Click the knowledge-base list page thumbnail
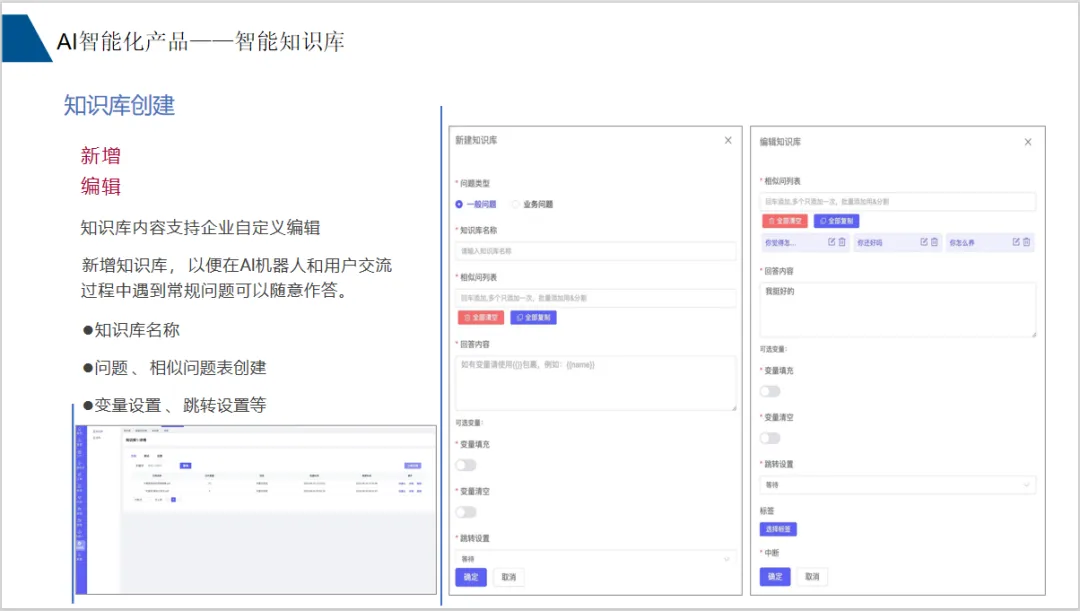Image resolution: width=1080 pixels, height=611 pixels. (256, 510)
